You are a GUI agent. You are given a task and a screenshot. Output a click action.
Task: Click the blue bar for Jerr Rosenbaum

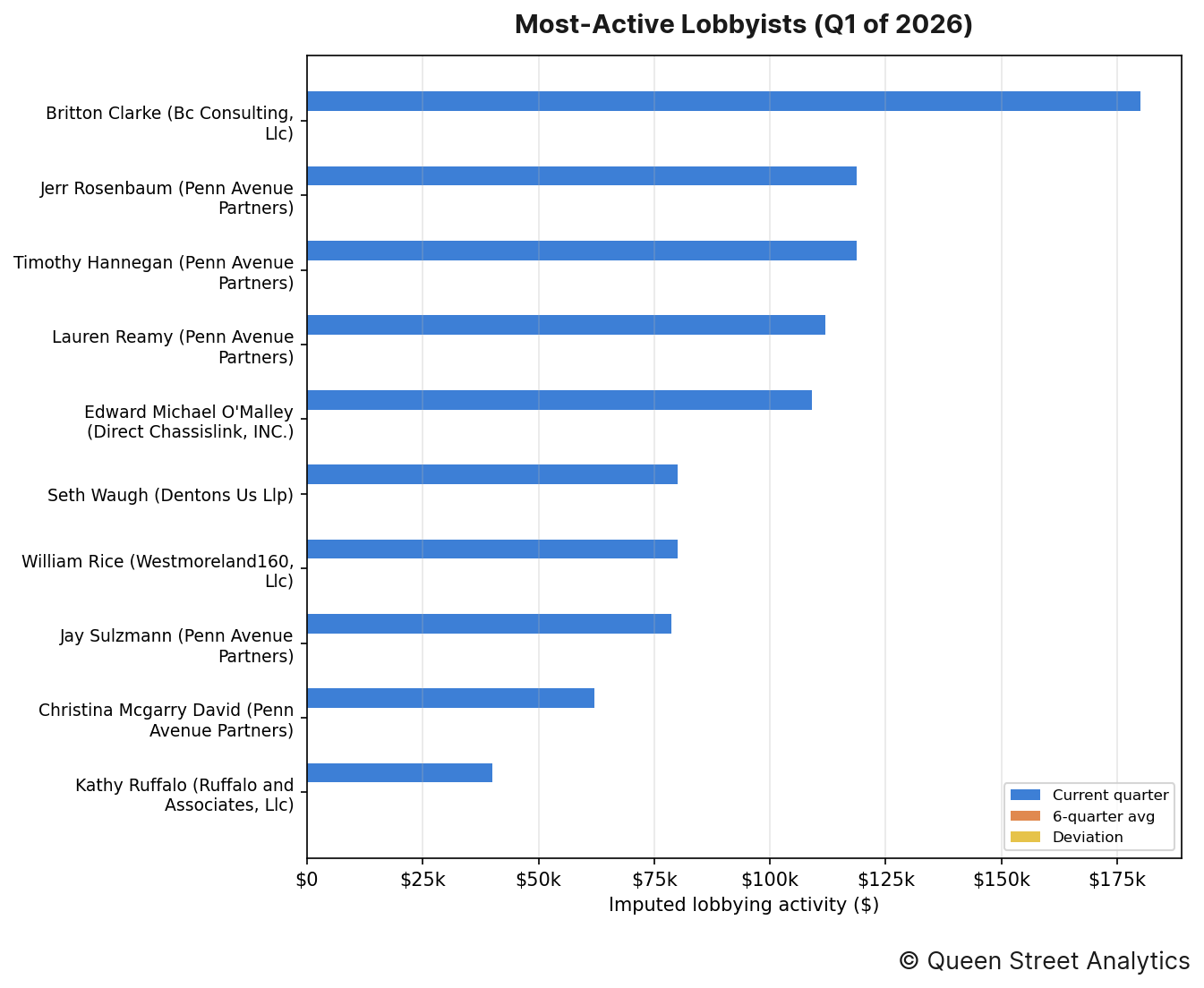582,175
